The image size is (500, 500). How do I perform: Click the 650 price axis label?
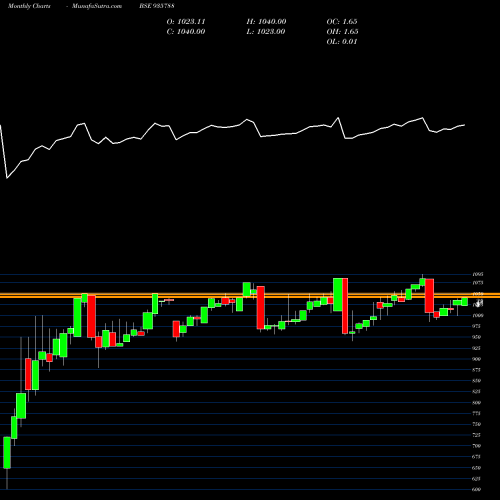[477, 468]
